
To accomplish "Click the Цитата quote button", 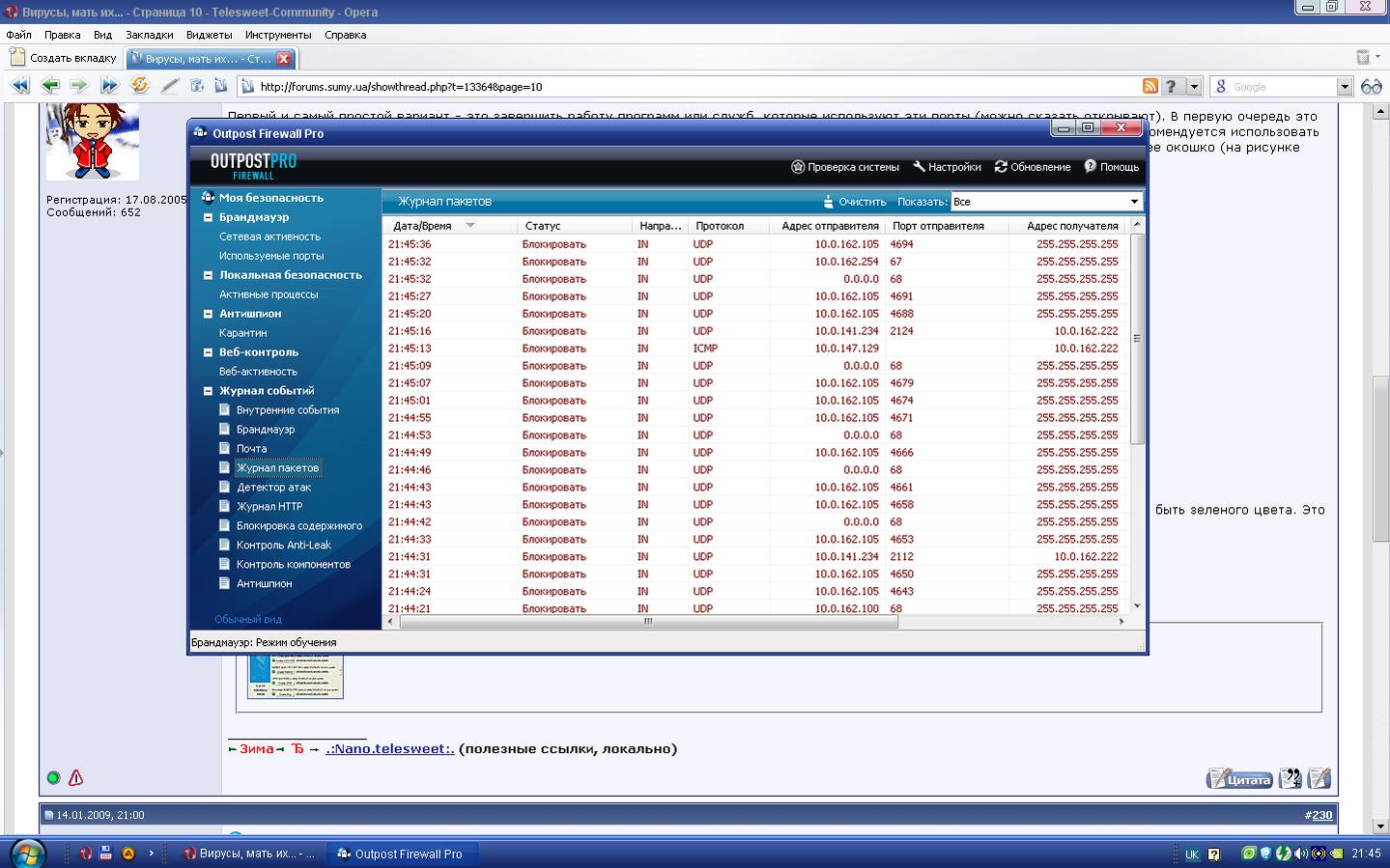I will tap(1240, 779).
